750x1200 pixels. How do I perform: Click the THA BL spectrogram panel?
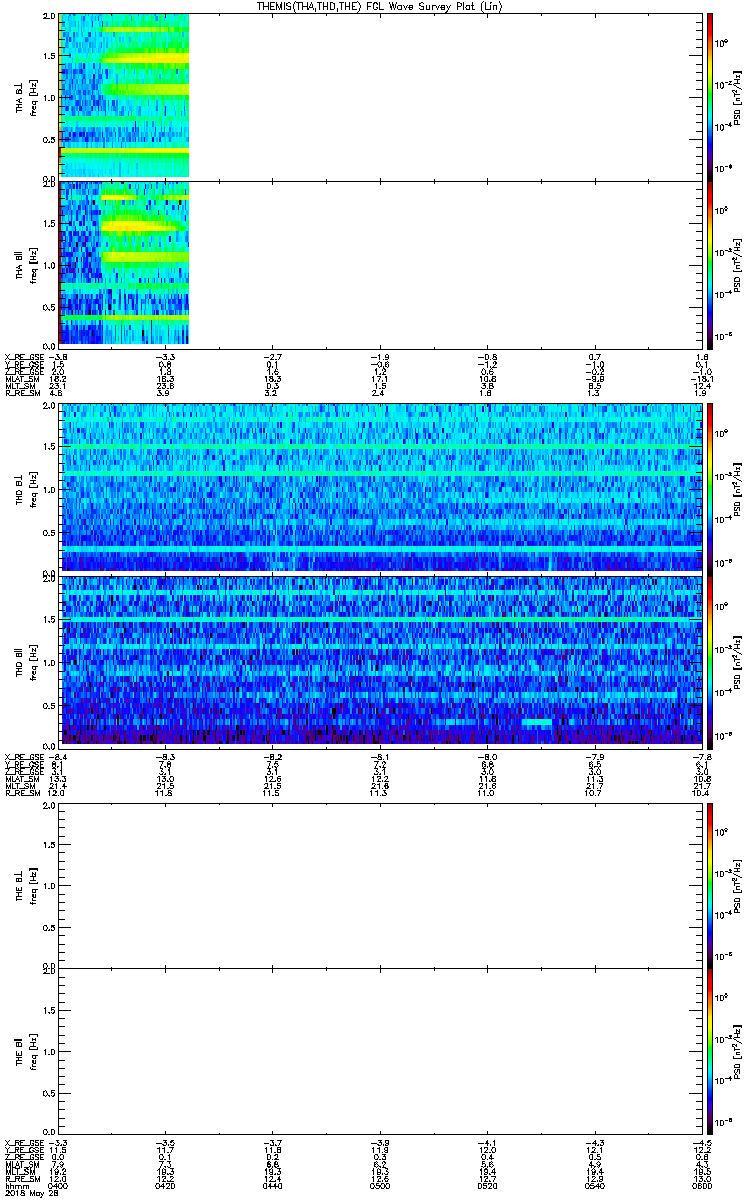coord(378,96)
